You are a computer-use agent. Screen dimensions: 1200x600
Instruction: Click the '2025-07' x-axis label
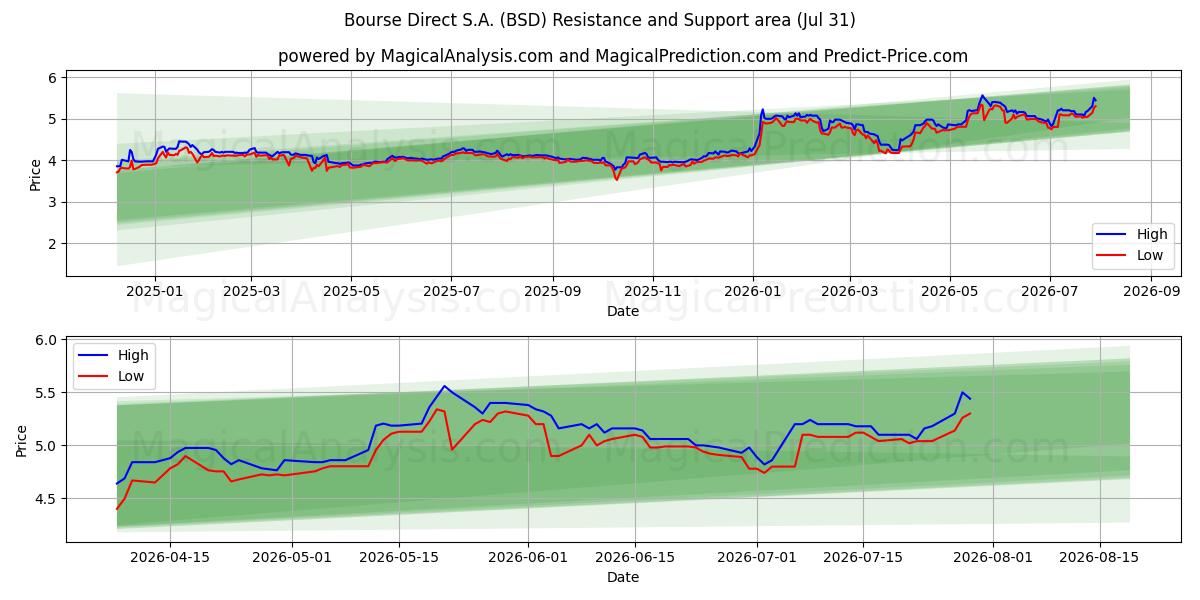pyautogui.click(x=451, y=291)
